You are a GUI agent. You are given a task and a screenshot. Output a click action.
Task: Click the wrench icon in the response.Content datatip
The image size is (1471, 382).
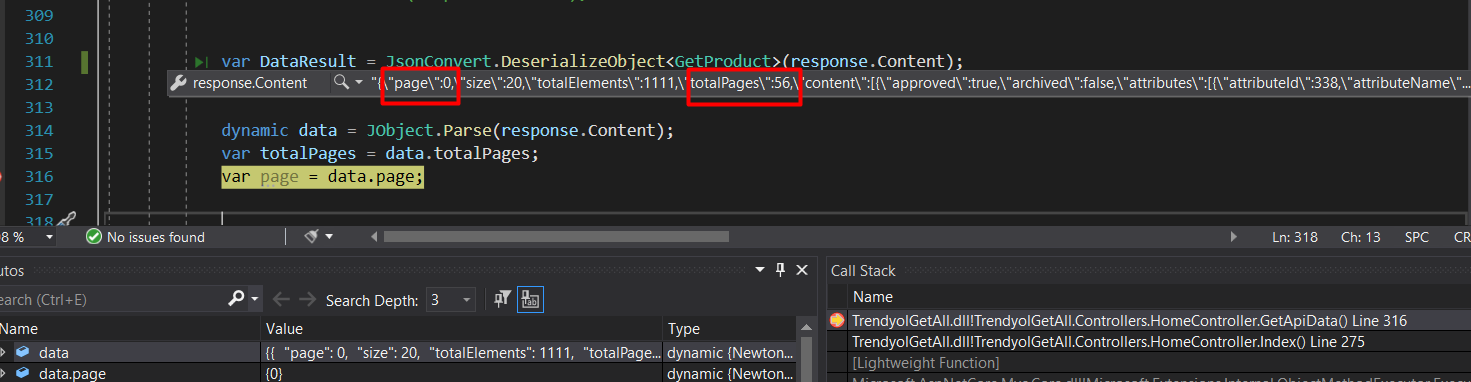(179, 83)
